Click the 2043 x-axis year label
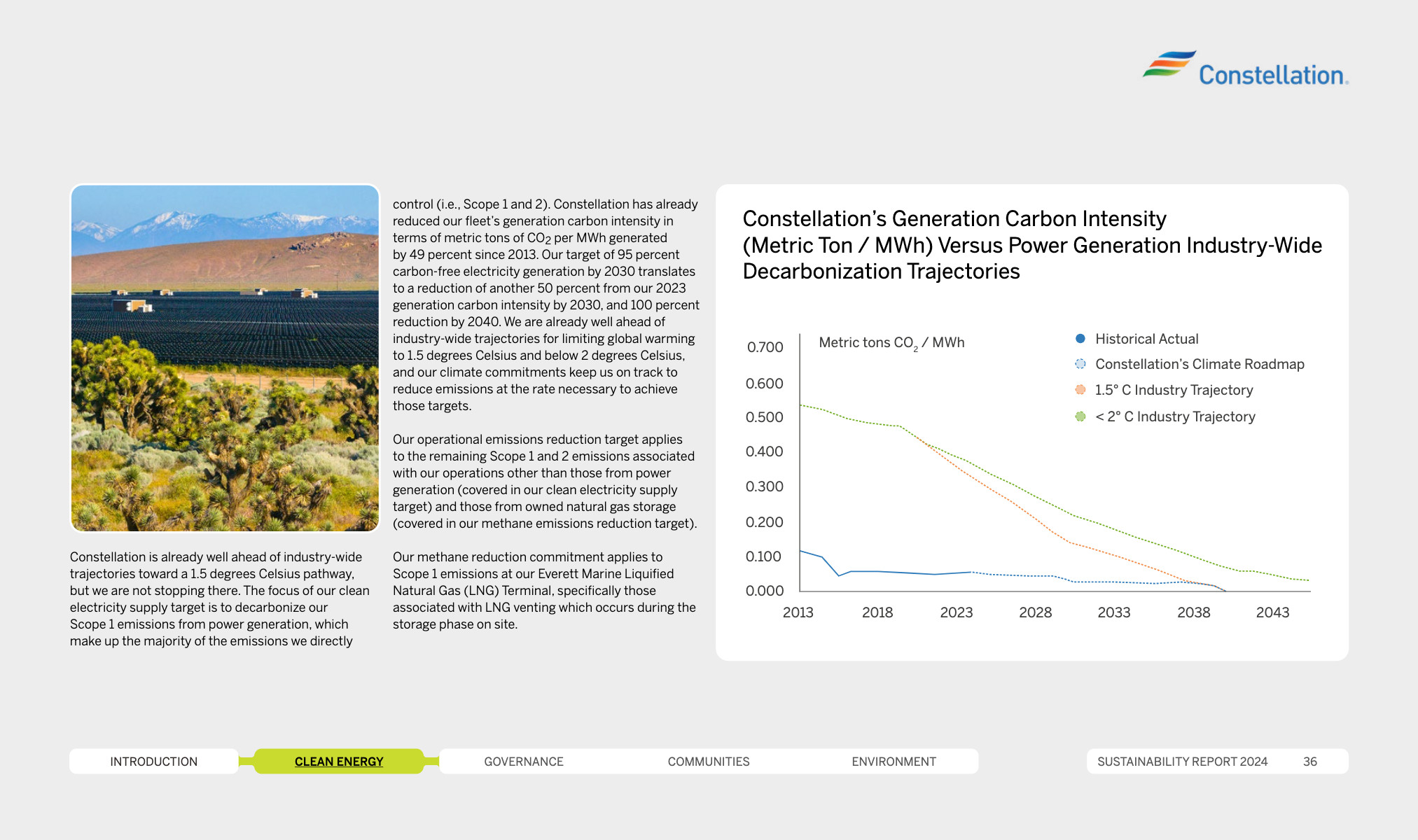 [1272, 612]
